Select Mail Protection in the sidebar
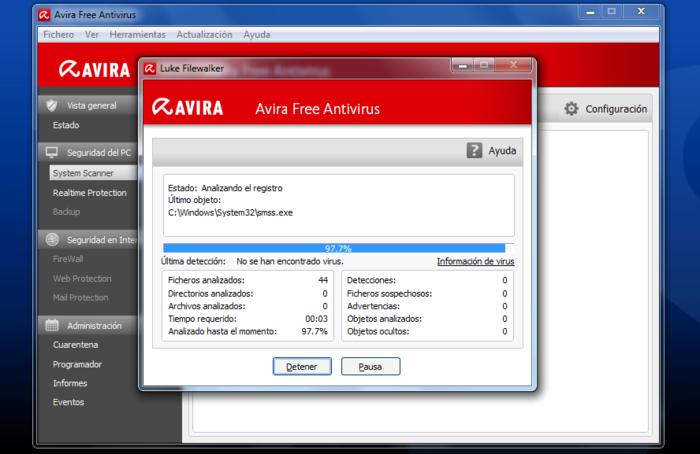Image resolution: width=700 pixels, height=454 pixels. click(x=80, y=297)
